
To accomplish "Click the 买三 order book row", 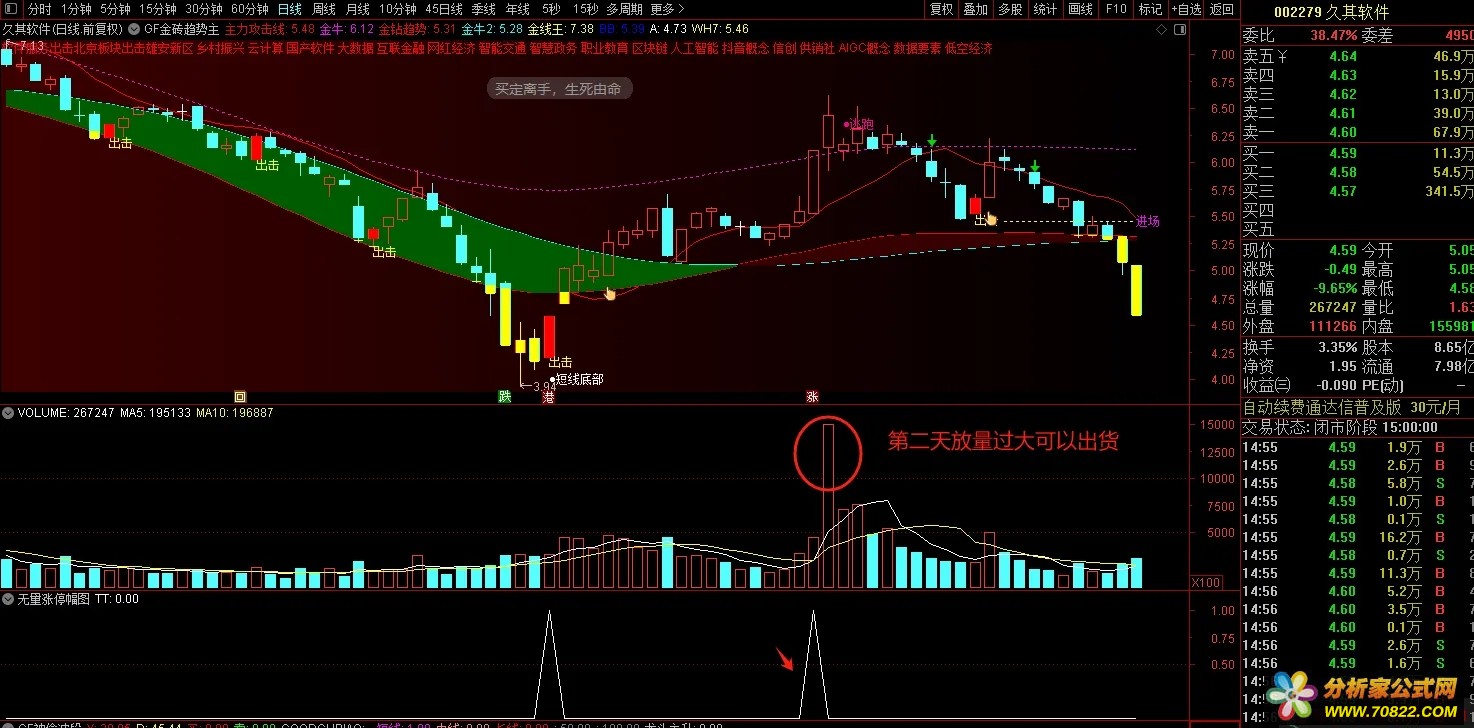I will coord(1357,191).
